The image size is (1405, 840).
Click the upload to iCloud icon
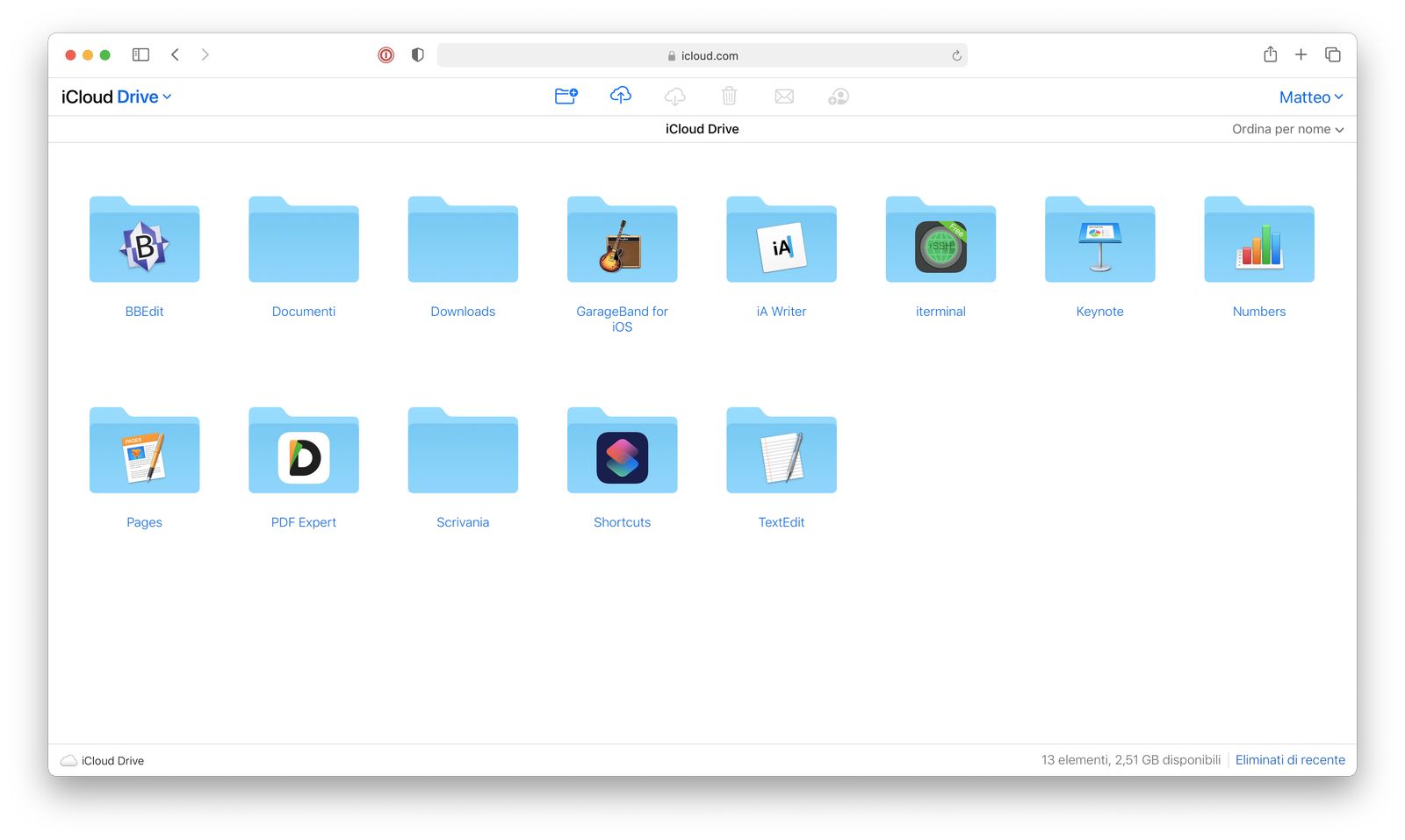(x=621, y=96)
